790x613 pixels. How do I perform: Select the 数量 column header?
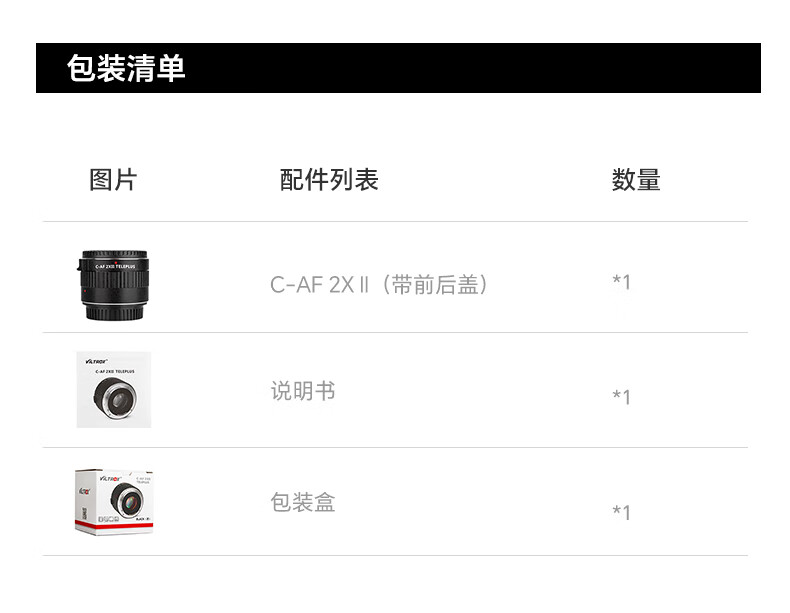click(636, 180)
